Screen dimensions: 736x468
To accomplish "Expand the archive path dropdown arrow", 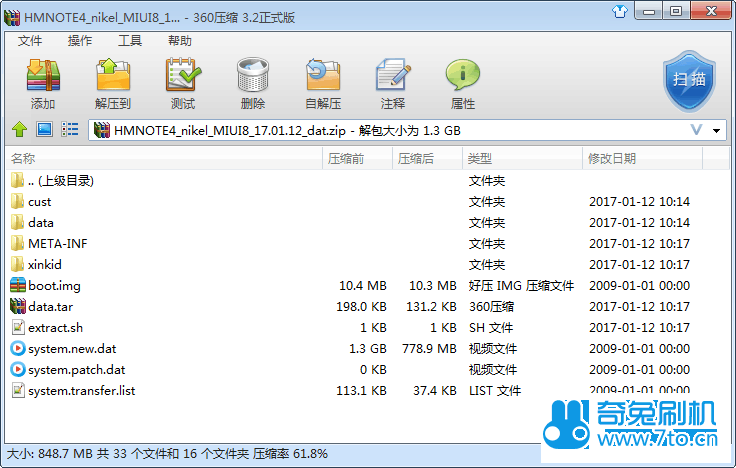I will coord(717,131).
